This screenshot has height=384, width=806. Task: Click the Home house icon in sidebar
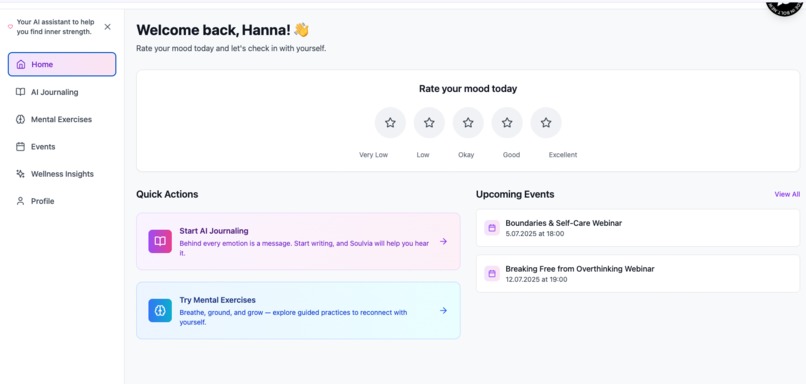click(21, 65)
